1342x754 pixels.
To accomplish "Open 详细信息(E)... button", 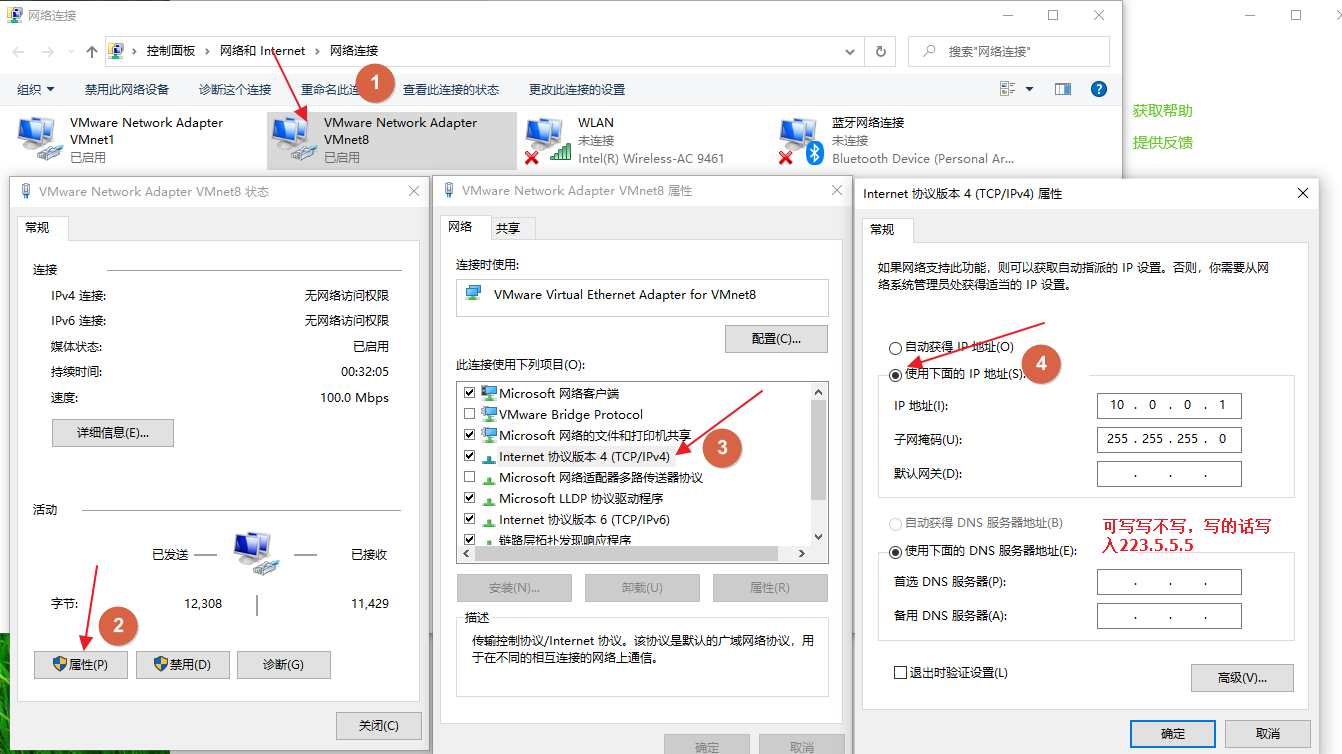I will coord(113,433).
